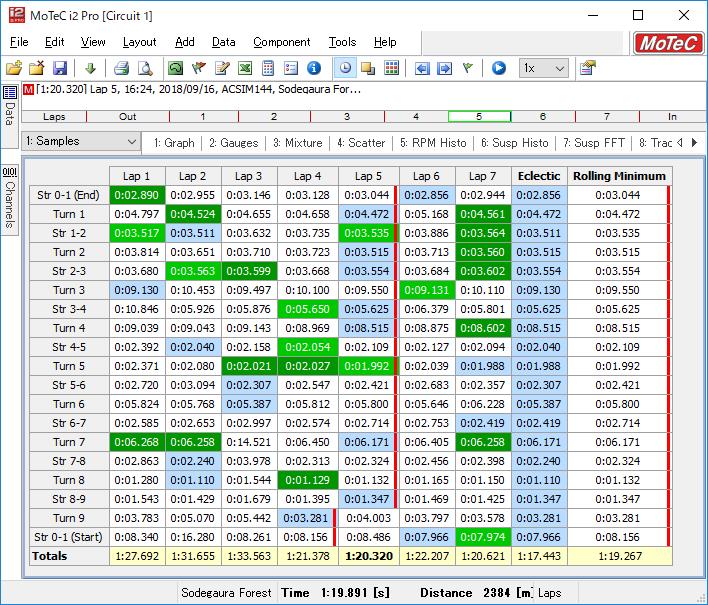Save the project with the floppy disk icon
This screenshot has width=708, height=605.
60,68
